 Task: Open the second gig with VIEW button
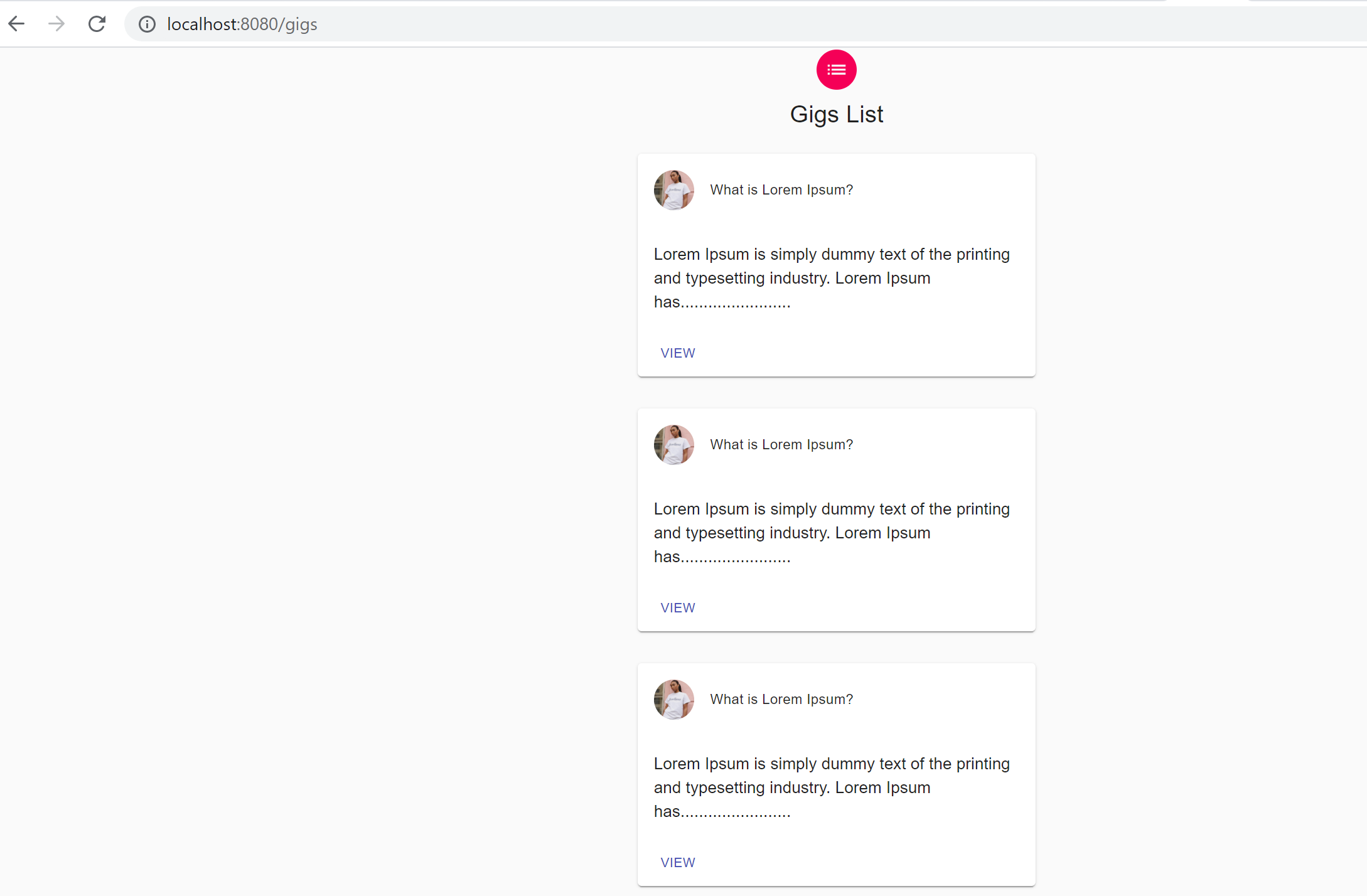678,608
